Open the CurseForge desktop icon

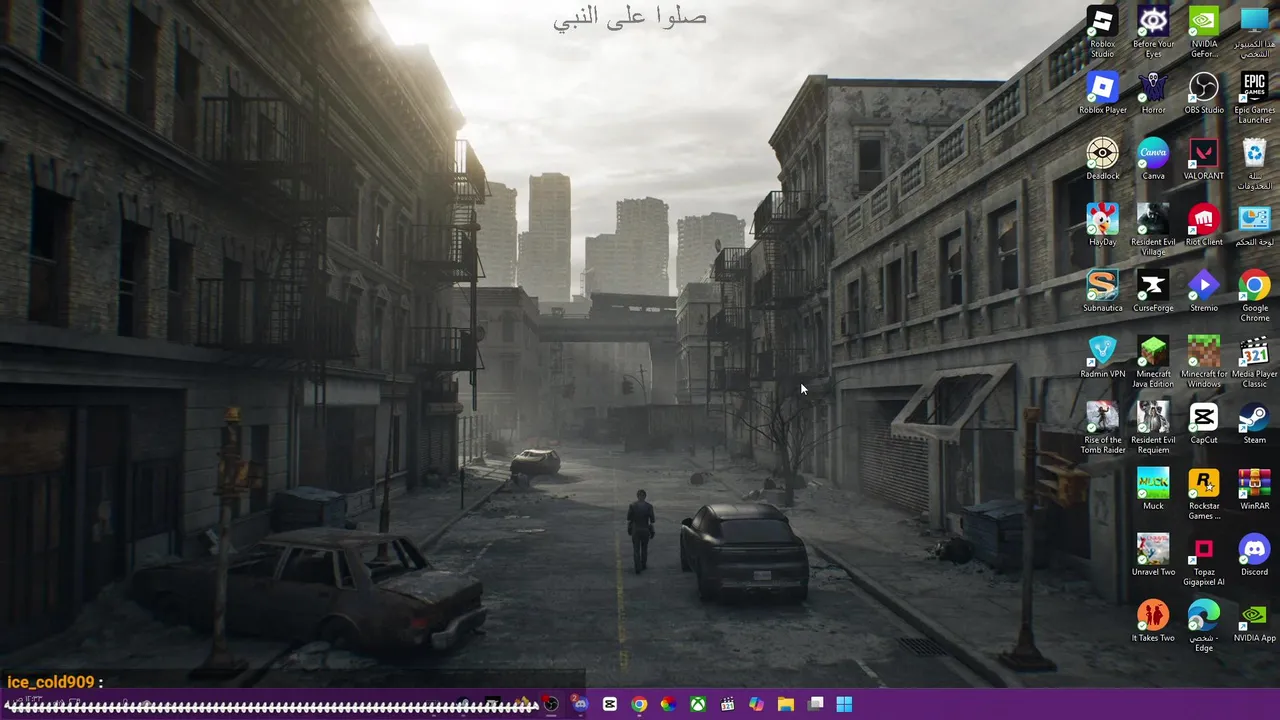[x=1153, y=291]
